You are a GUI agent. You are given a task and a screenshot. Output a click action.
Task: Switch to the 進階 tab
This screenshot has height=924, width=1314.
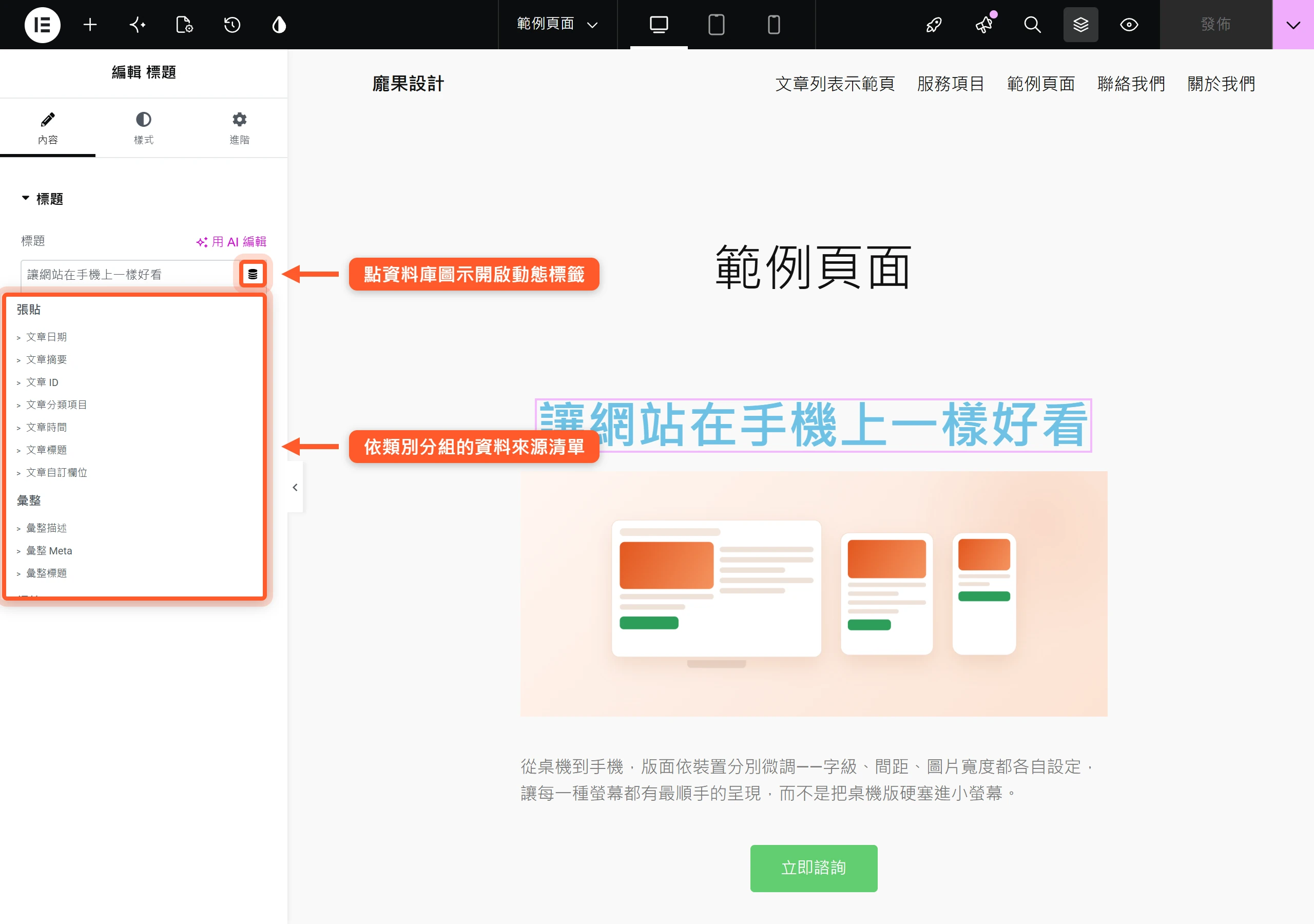coord(239,128)
